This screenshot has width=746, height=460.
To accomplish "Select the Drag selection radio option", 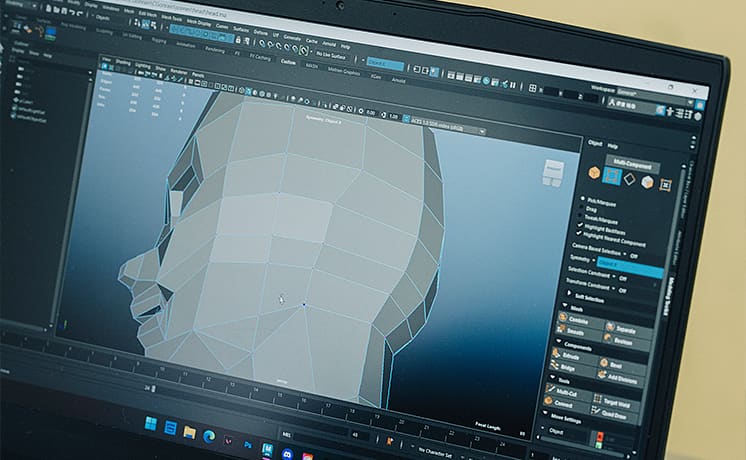I will 581,207.
